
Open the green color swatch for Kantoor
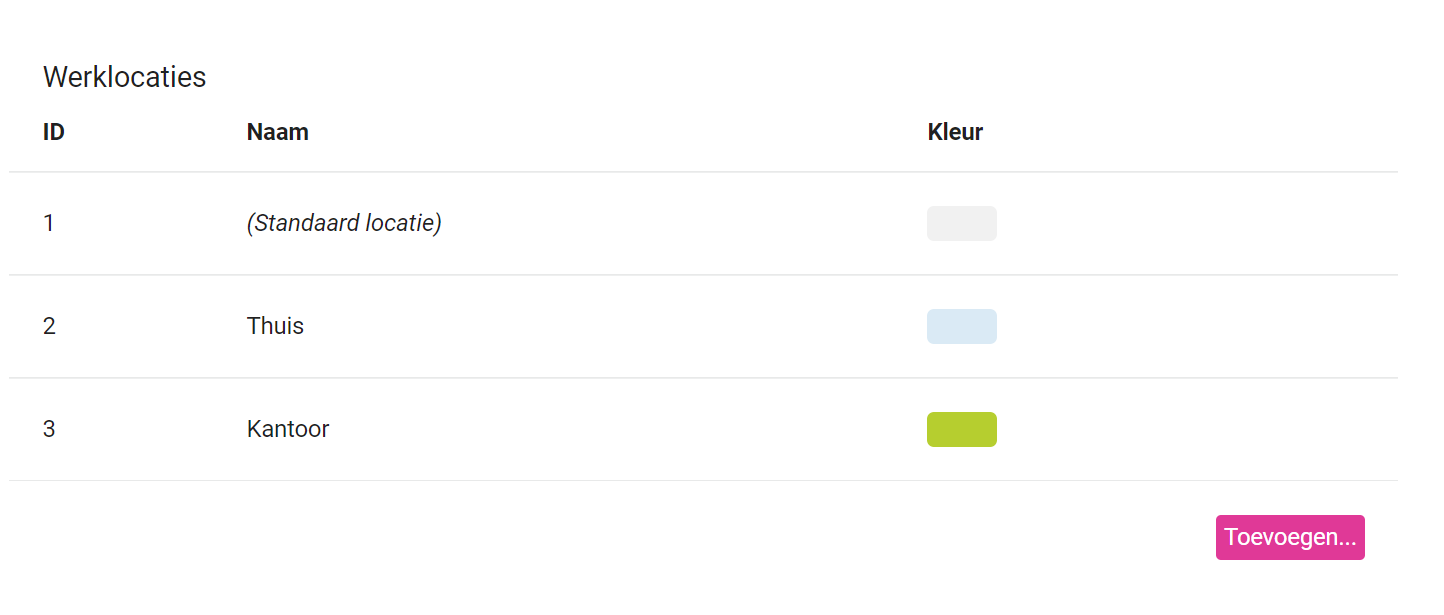click(962, 429)
